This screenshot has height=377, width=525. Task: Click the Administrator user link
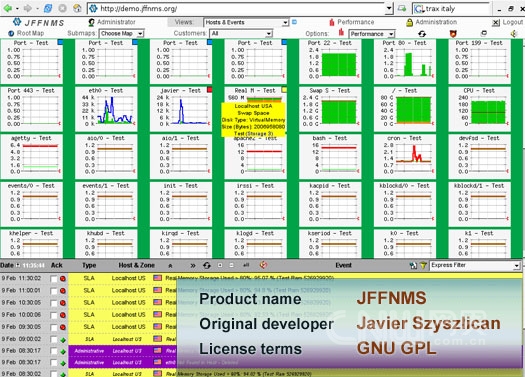click(x=116, y=22)
